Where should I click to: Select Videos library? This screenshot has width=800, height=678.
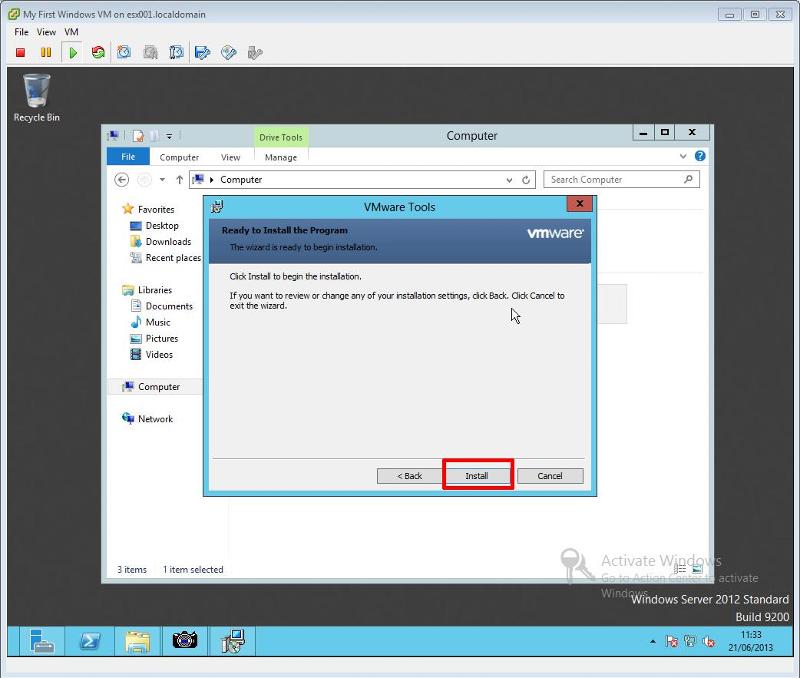[x=159, y=355]
